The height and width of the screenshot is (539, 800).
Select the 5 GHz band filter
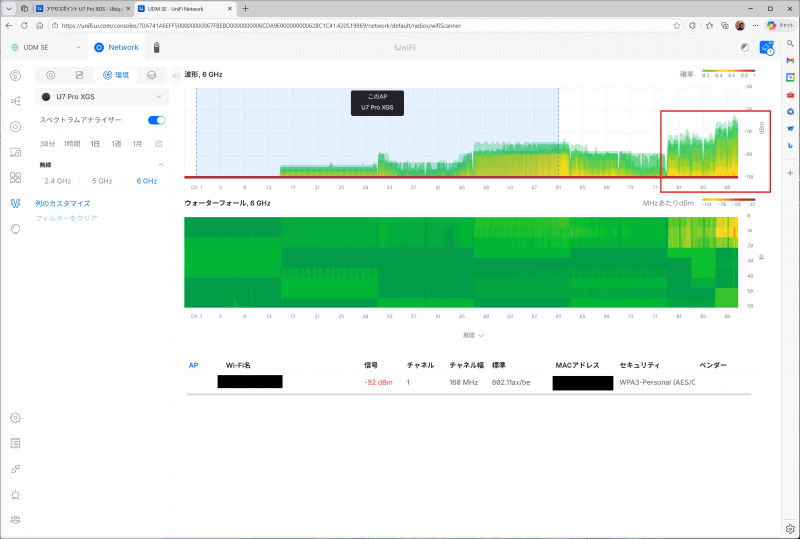coord(102,181)
